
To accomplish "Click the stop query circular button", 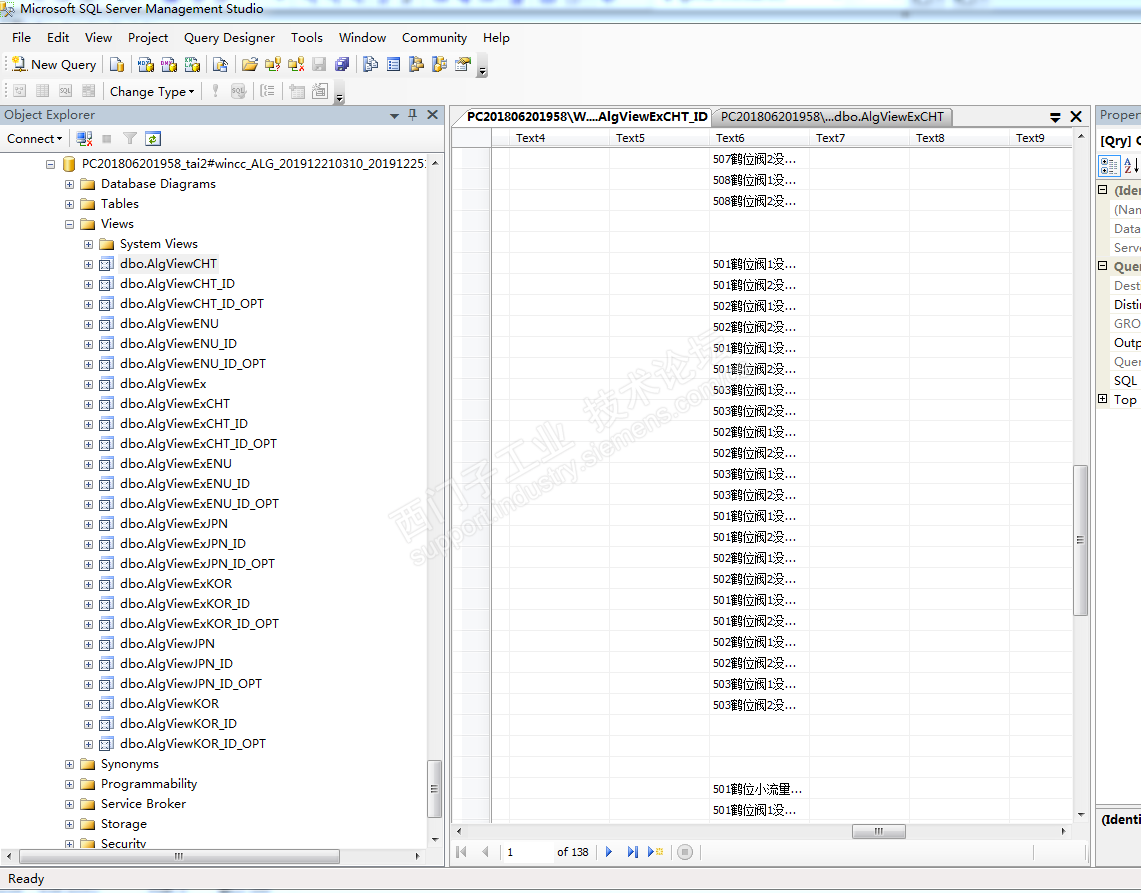I will click(x=685, y=852).
